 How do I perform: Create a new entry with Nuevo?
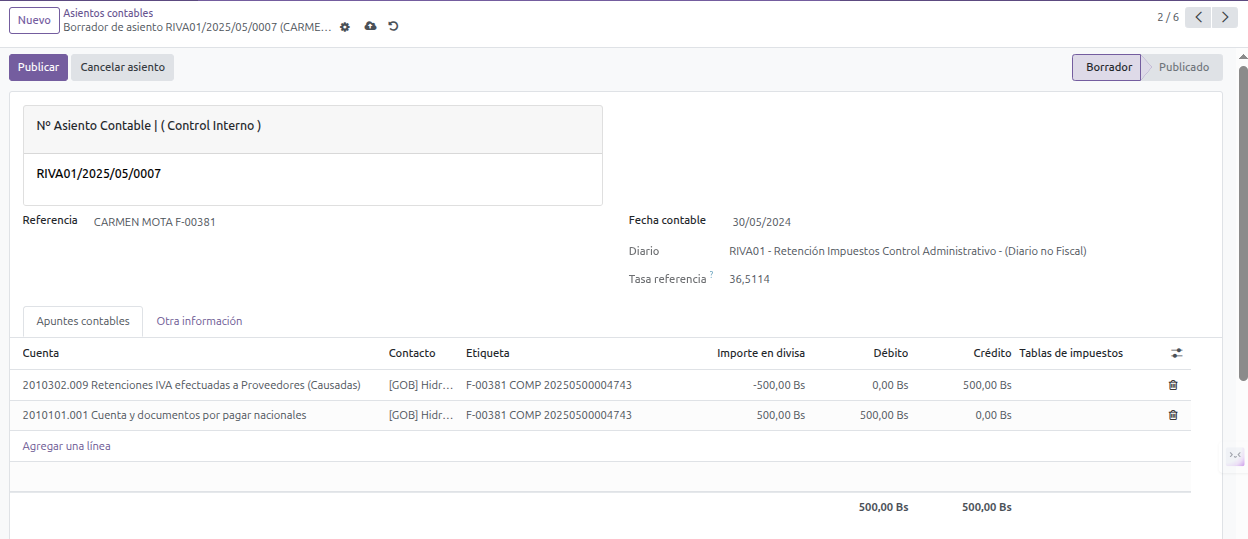pos(34,20)
